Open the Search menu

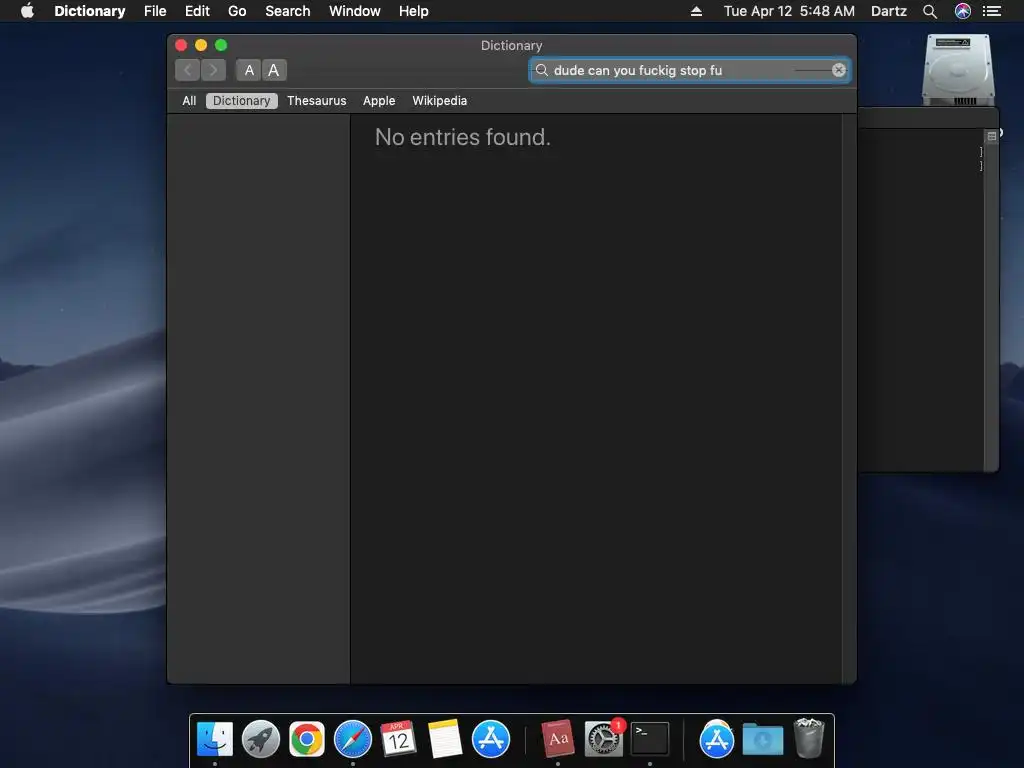coord(287,11)
